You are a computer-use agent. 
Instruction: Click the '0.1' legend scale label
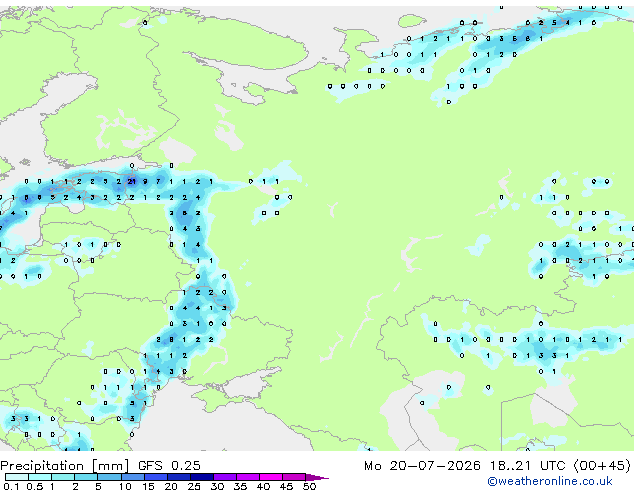pyautogui.click(x=11, y=486)
